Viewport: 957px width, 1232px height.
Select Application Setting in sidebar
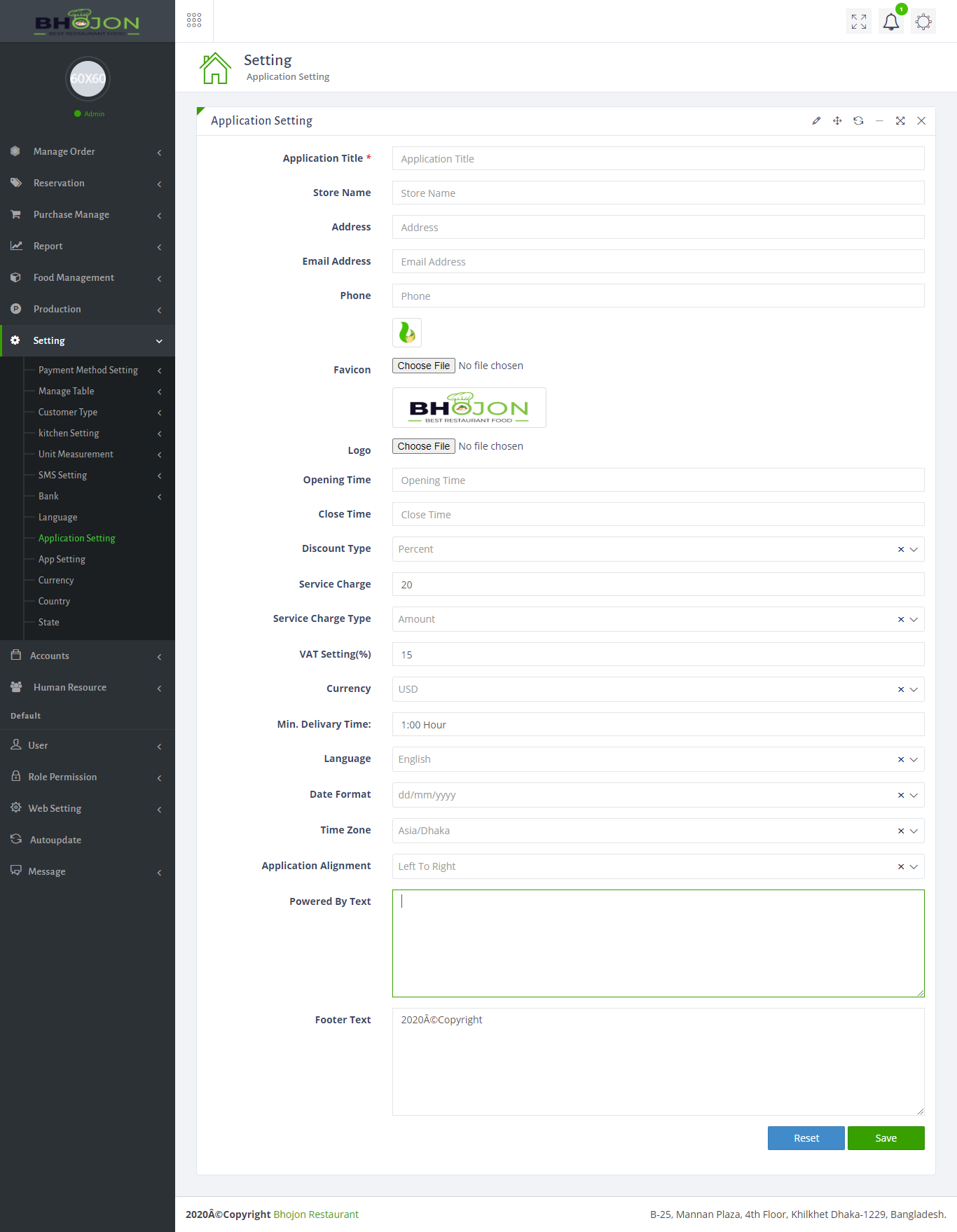(76, 538)
